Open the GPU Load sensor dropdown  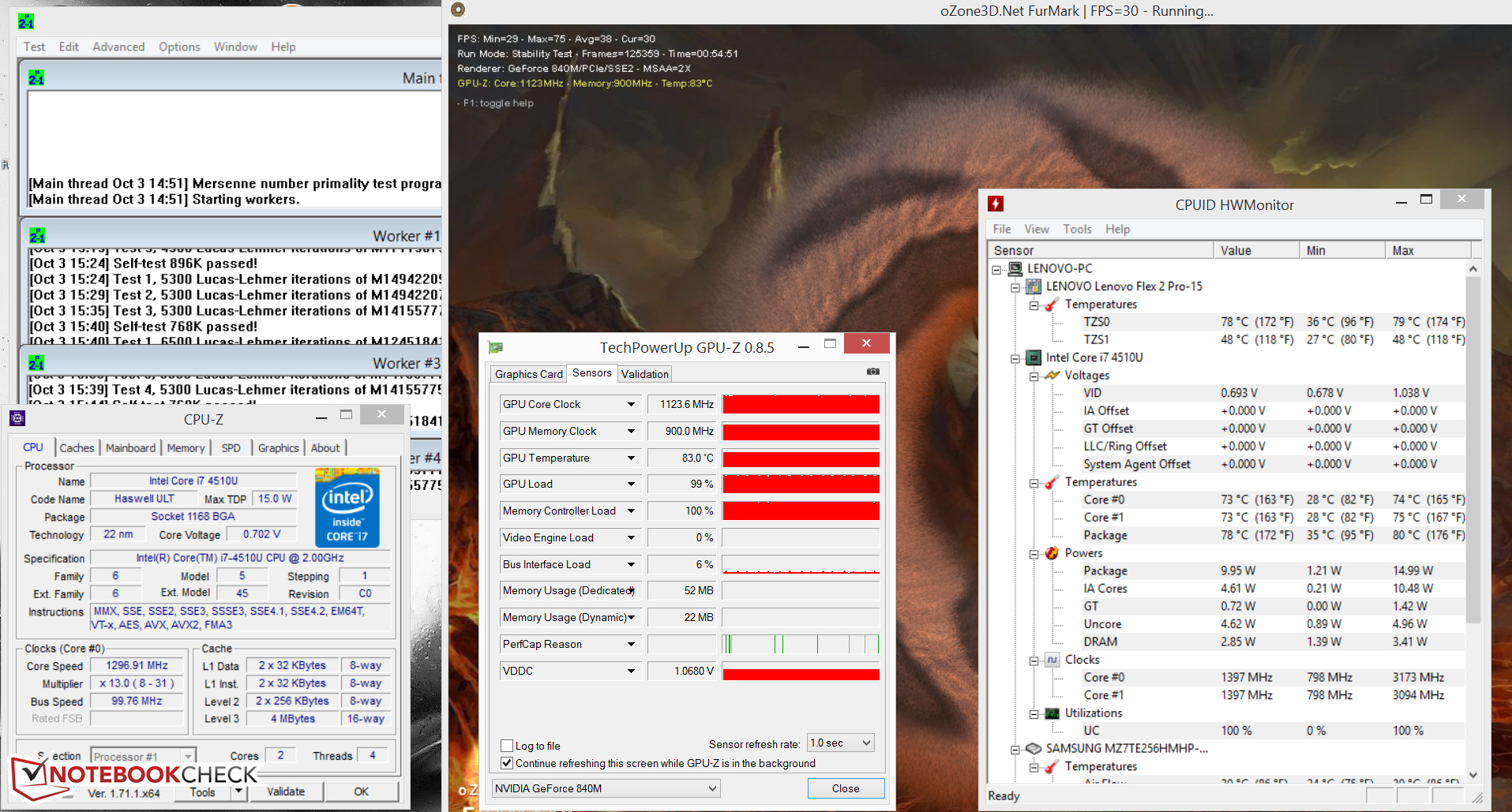pyautogui.click(x=631, y=485)
